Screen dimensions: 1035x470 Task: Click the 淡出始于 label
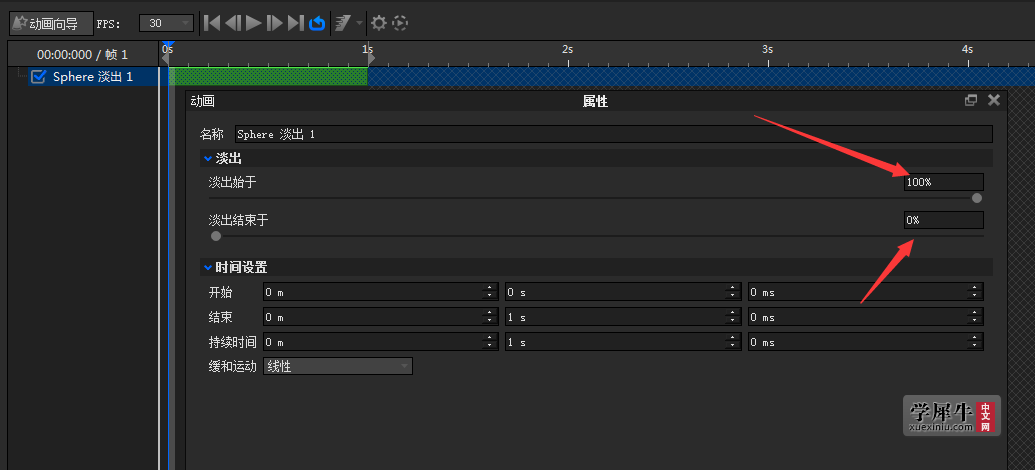coord(232,182)
